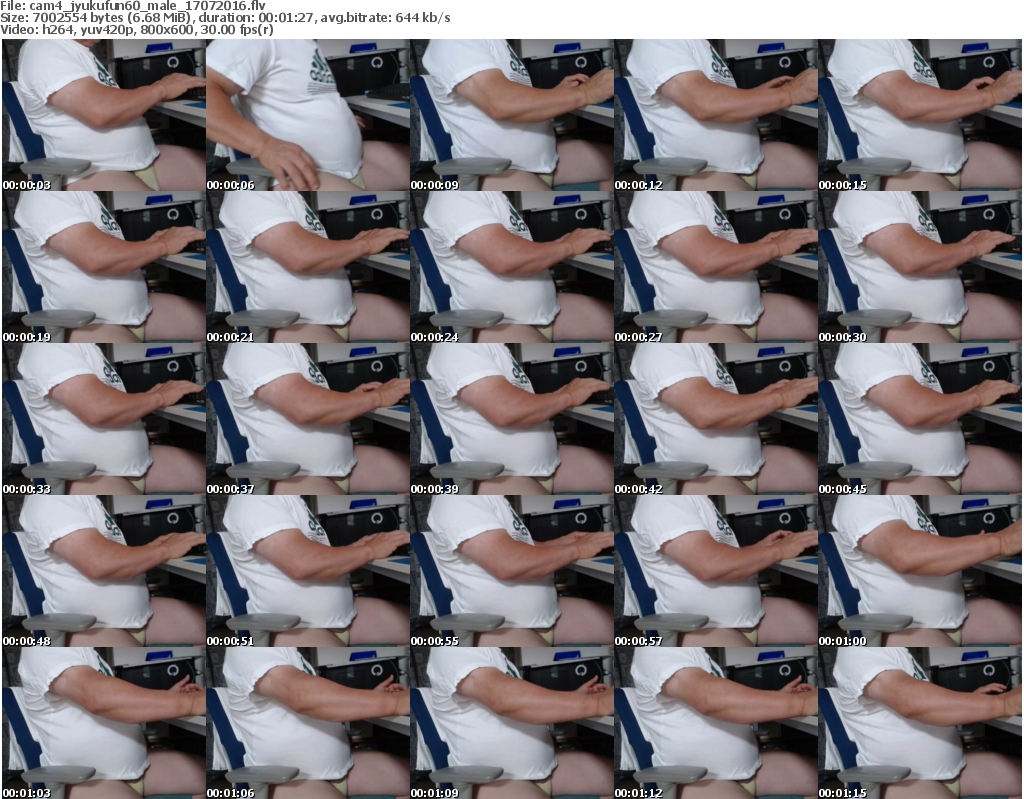The height and width of the screenshot is (799, 1024).
Task: Select thumbnail frame at 00:00:03
Action: point(104,115)
